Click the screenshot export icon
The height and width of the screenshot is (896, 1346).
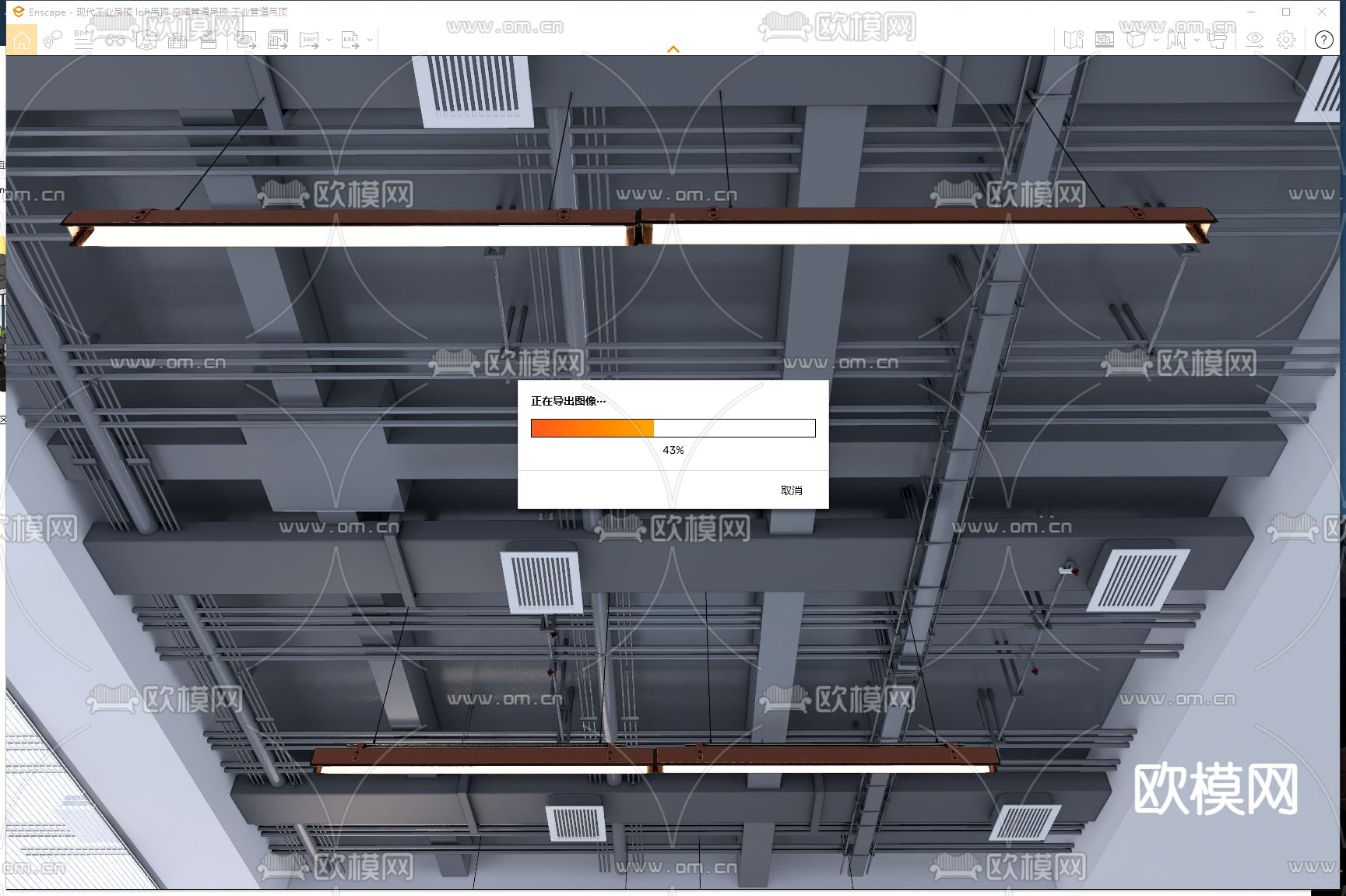(247, 40)
